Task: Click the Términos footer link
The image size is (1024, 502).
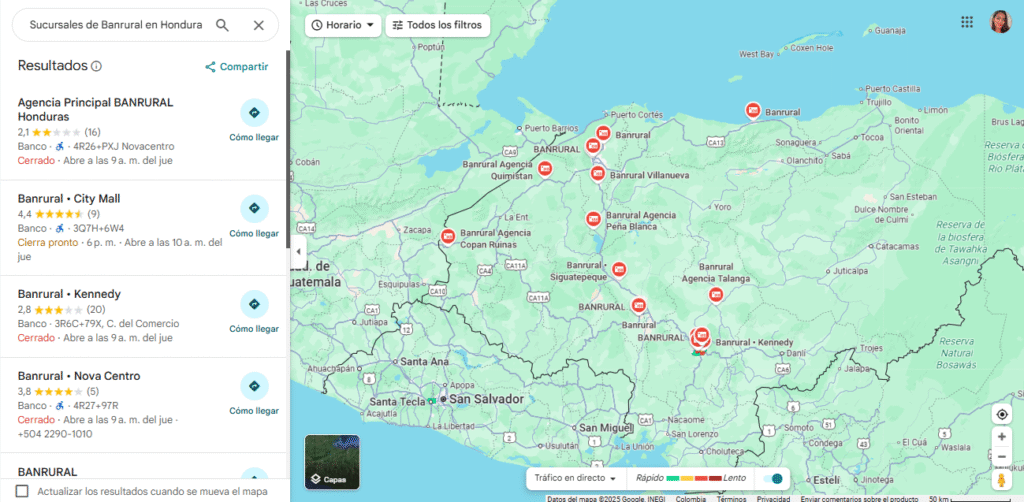Action: 731,499
